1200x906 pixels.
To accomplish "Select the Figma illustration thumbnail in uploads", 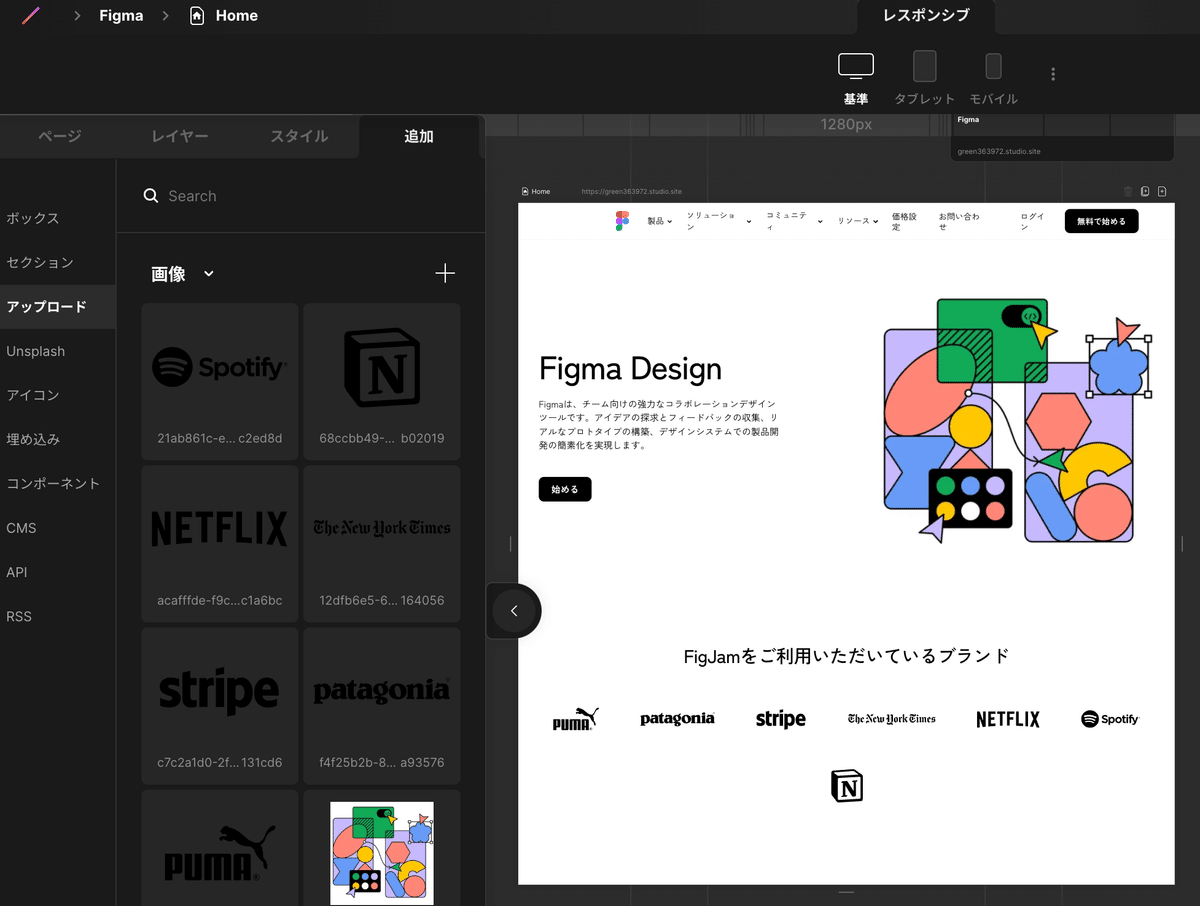I will tap(382, 848).
